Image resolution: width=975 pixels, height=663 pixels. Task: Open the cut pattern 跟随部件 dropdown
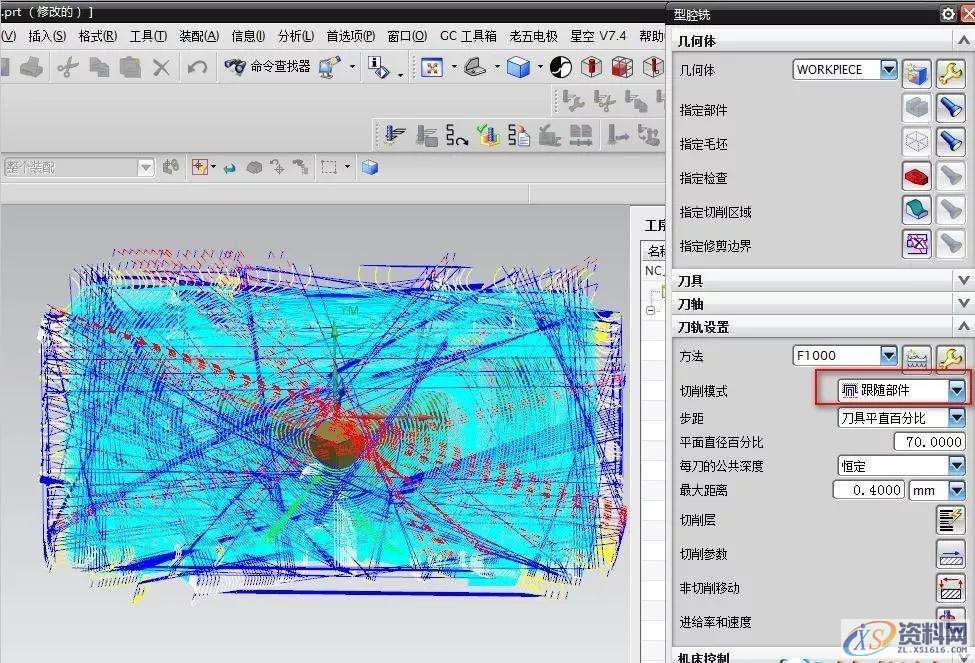point(956,390)
